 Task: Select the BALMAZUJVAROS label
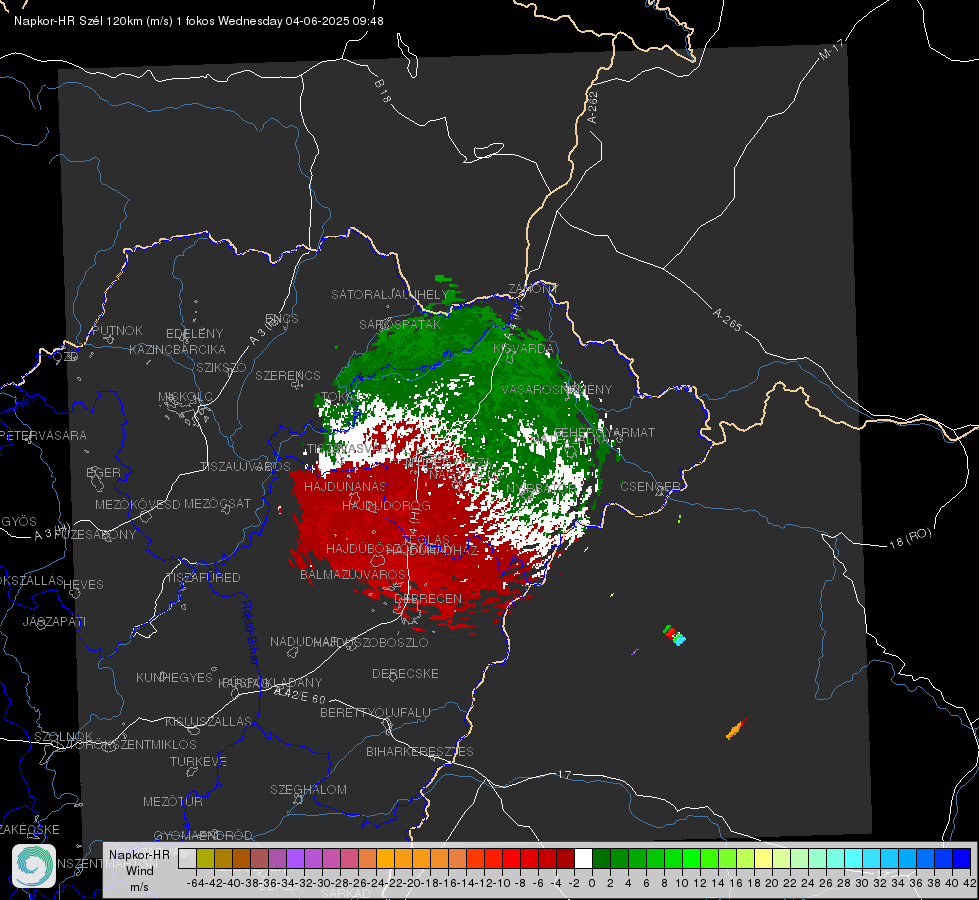point(353,575)
